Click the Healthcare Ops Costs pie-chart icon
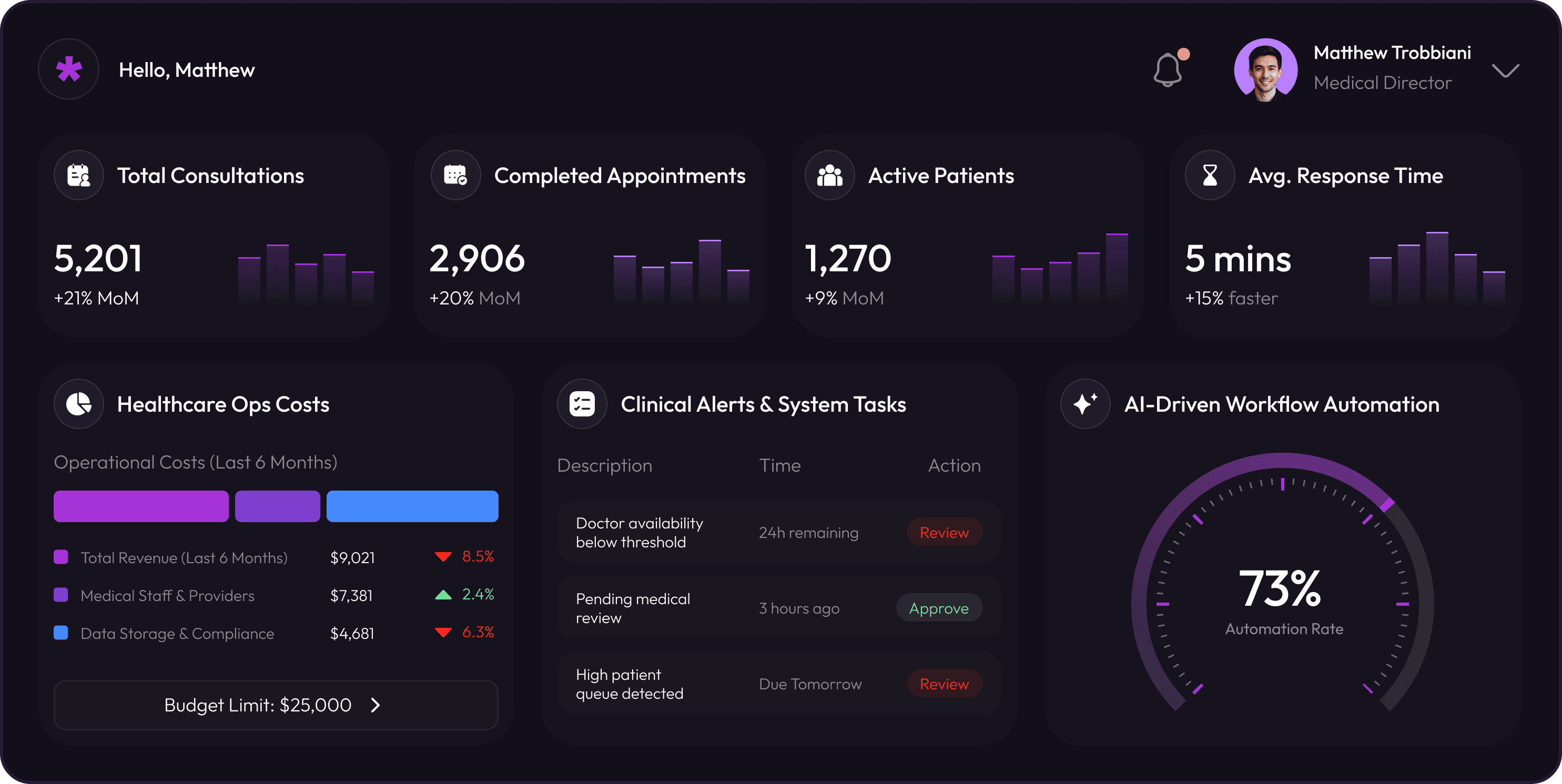 pos(79,404)
